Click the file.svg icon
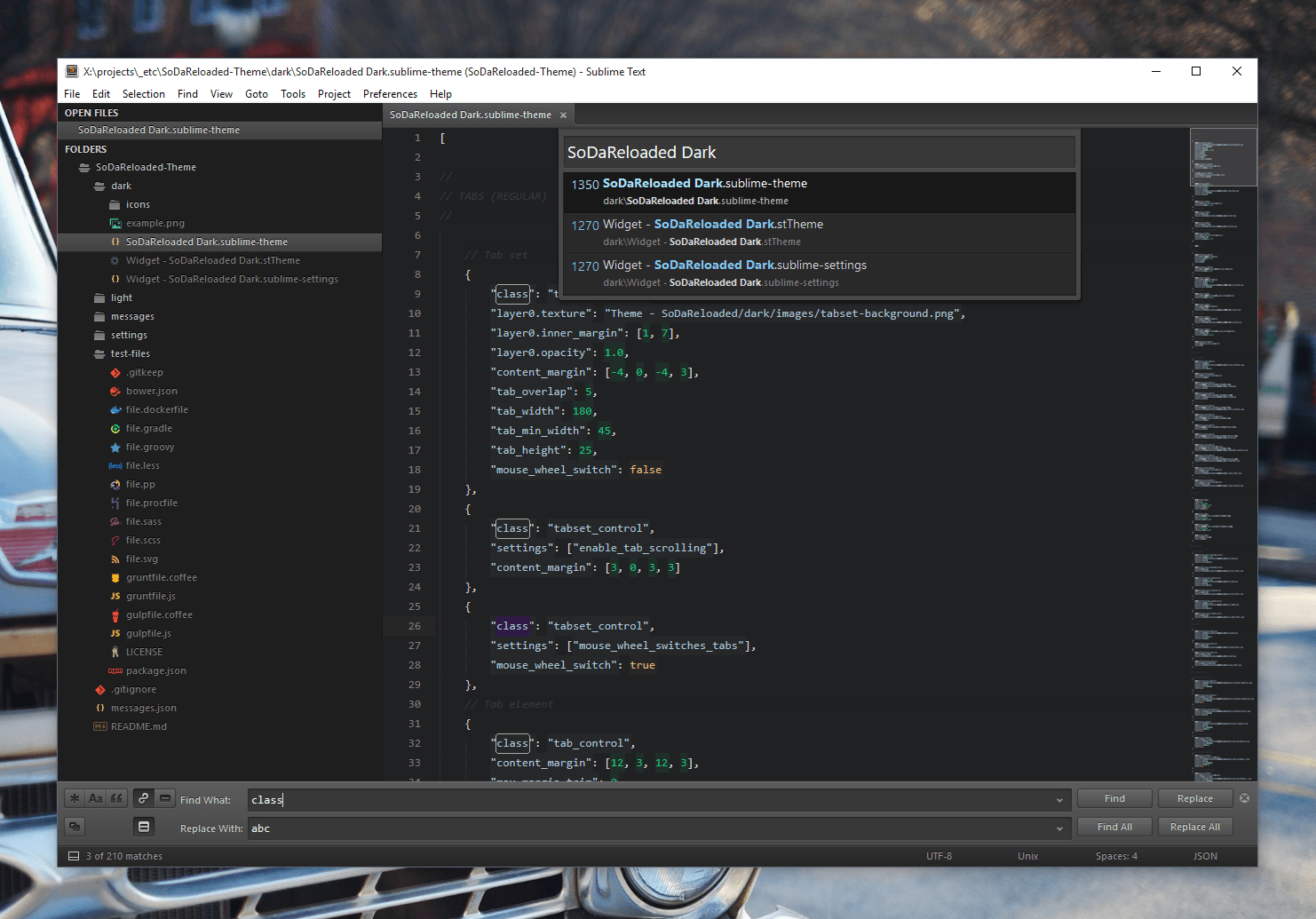Image resolution: width=1316 pixels, height=919 pixels. [x=115, y=559]
